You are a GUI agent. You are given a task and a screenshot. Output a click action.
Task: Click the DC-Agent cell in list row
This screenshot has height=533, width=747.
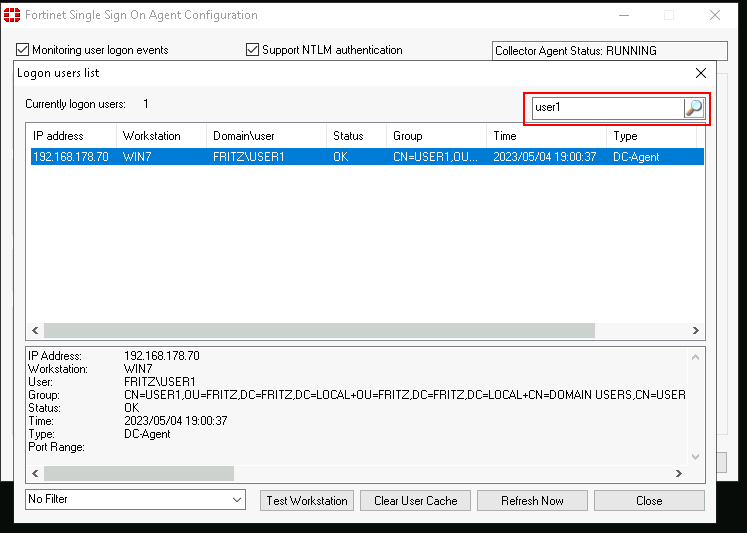pyautogui.click(x=636, y=157)
